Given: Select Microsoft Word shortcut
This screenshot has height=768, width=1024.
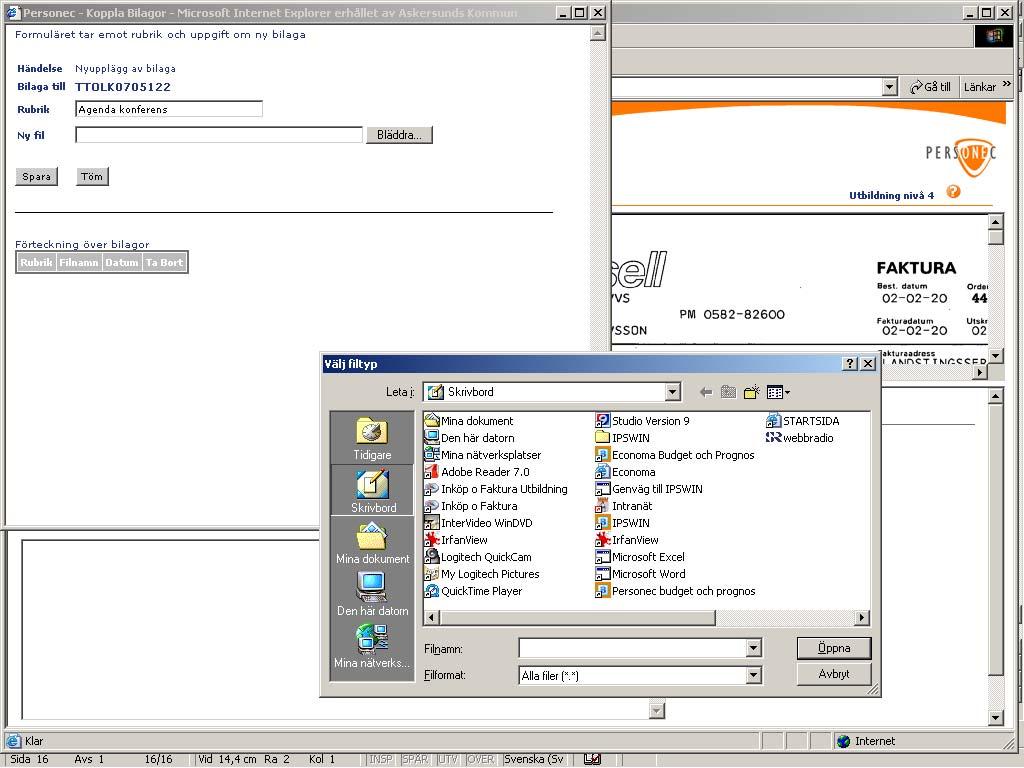Looking at the screenshot, I should [x=641, y=573].
